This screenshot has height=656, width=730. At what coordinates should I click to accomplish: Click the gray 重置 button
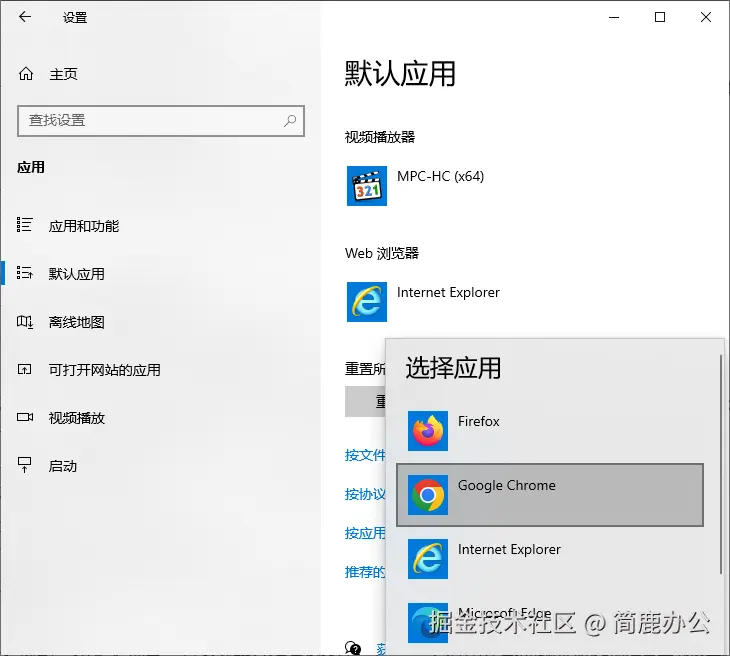point(365,401)
